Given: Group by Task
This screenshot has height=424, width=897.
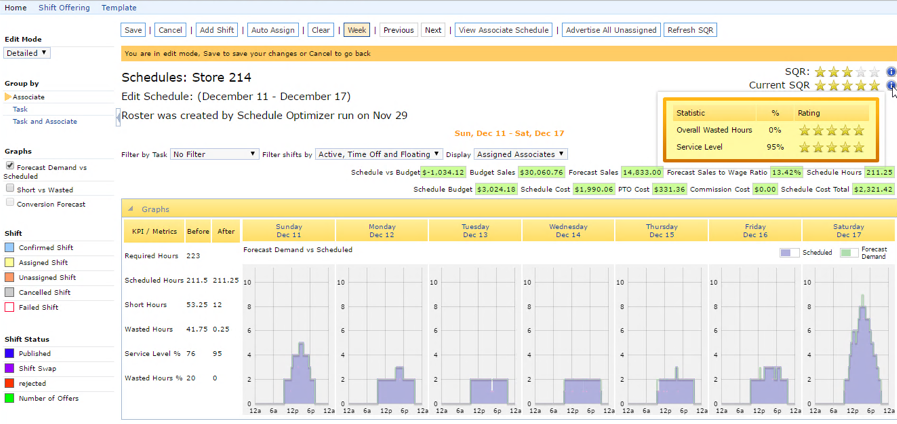Looking at the screenshot, I should [20, 109].
